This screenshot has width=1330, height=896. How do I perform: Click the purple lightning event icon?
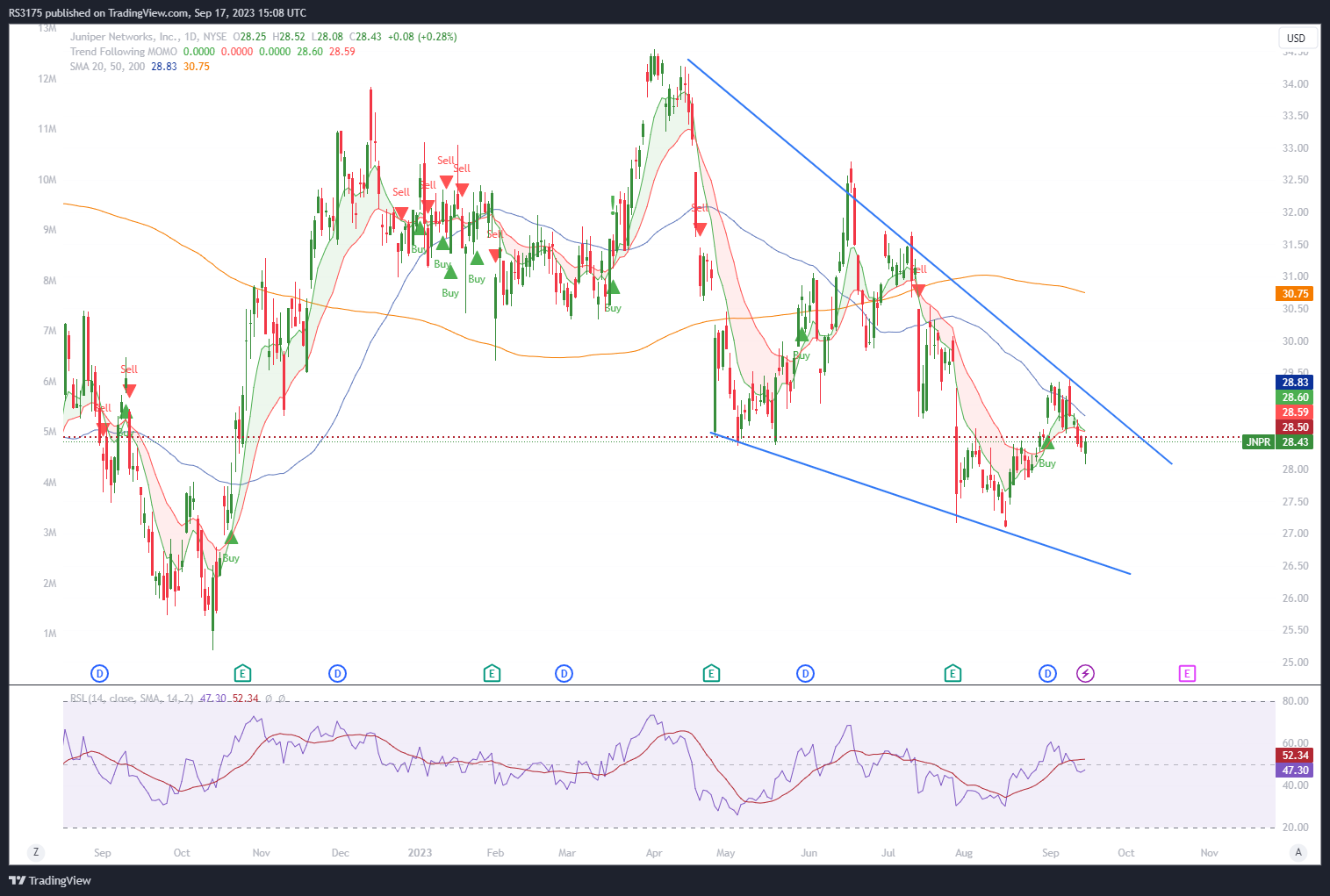point(1086,674)
